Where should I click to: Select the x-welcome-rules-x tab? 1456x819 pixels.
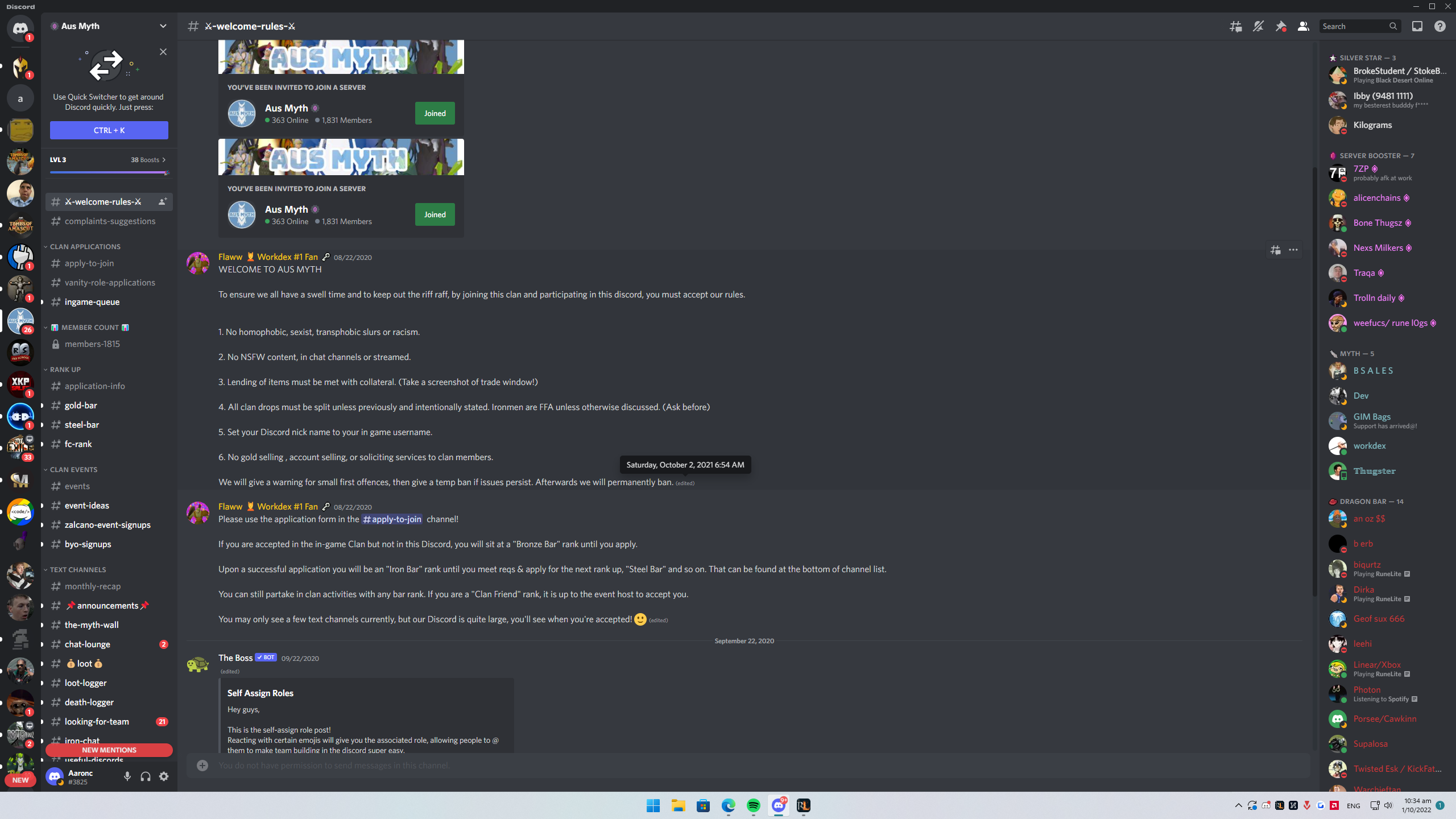pyautogui.click(x=102, y=201)
